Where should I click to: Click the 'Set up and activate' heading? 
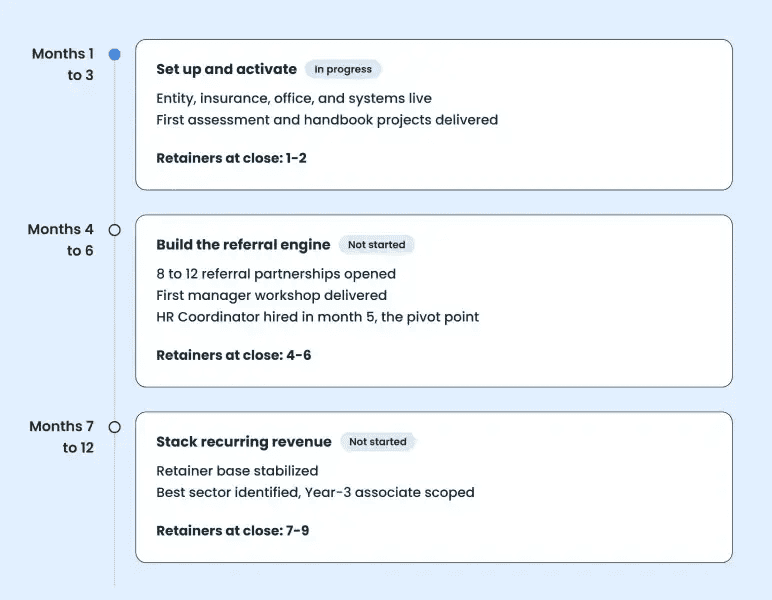(226, 69)
